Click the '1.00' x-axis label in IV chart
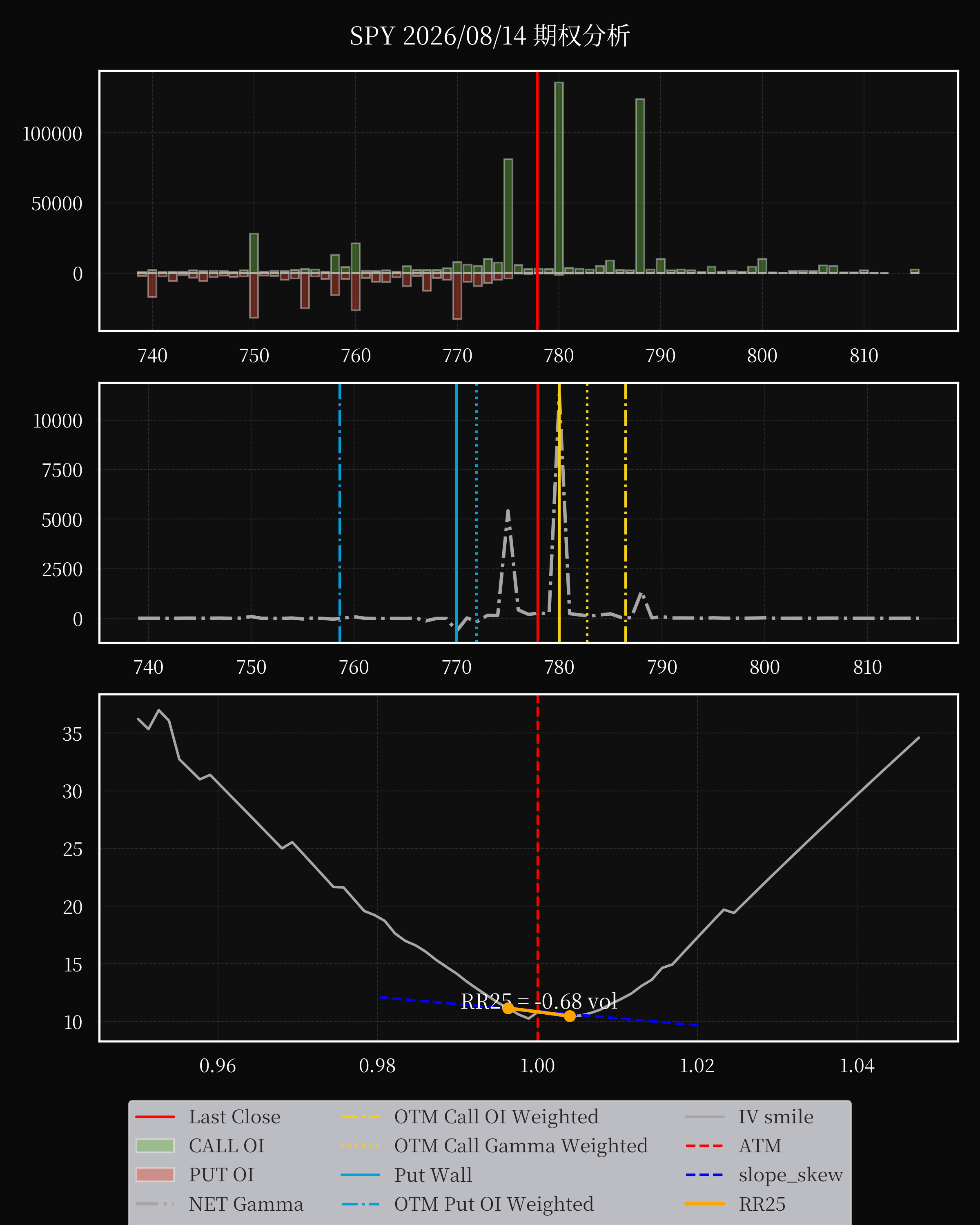Screen dimensions: 980x1225 tap(537, 1066)
